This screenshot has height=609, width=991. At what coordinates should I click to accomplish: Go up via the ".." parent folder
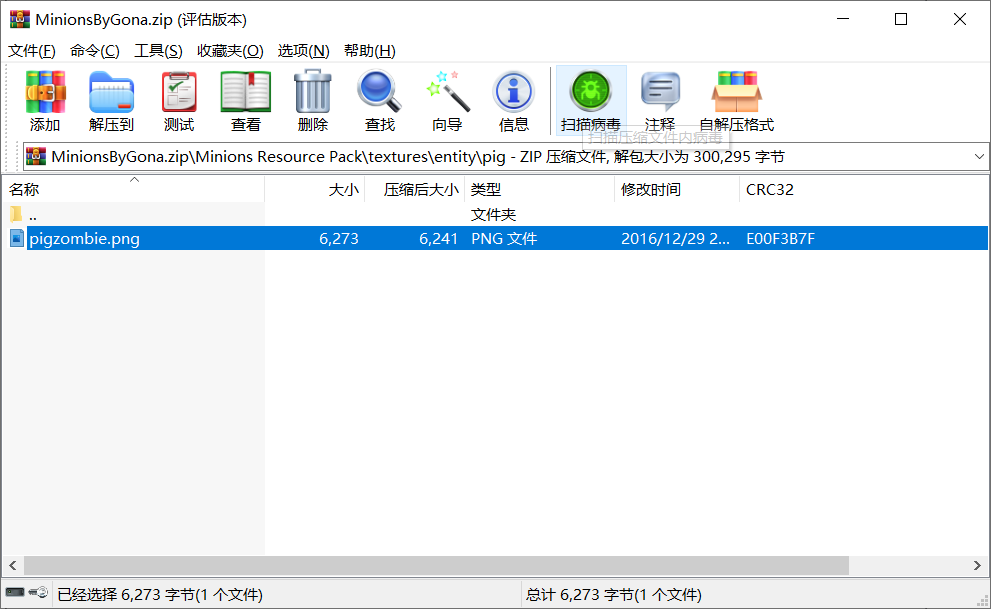(x=33, y=215)
